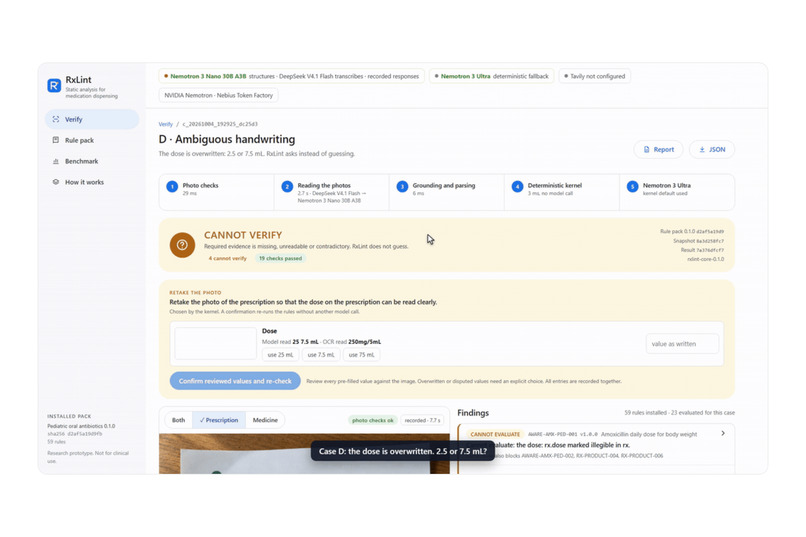
Task: Select step 2 Reading the photos
Action: (332, 192)
